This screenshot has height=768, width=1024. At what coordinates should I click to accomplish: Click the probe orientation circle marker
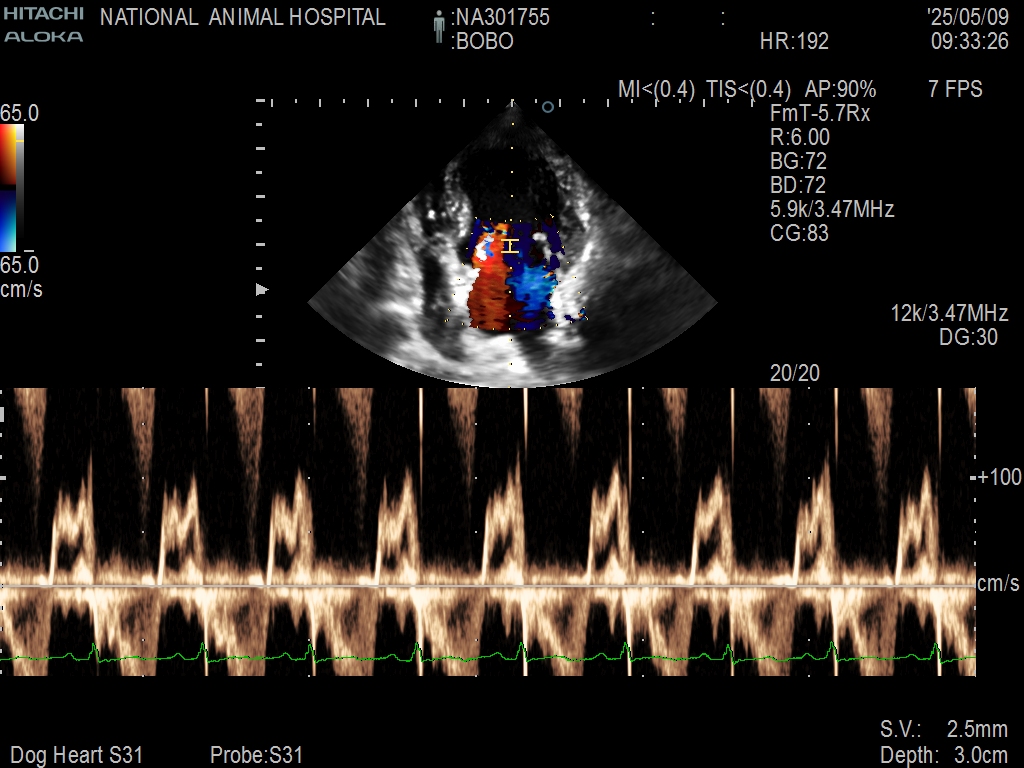point(547,106)
